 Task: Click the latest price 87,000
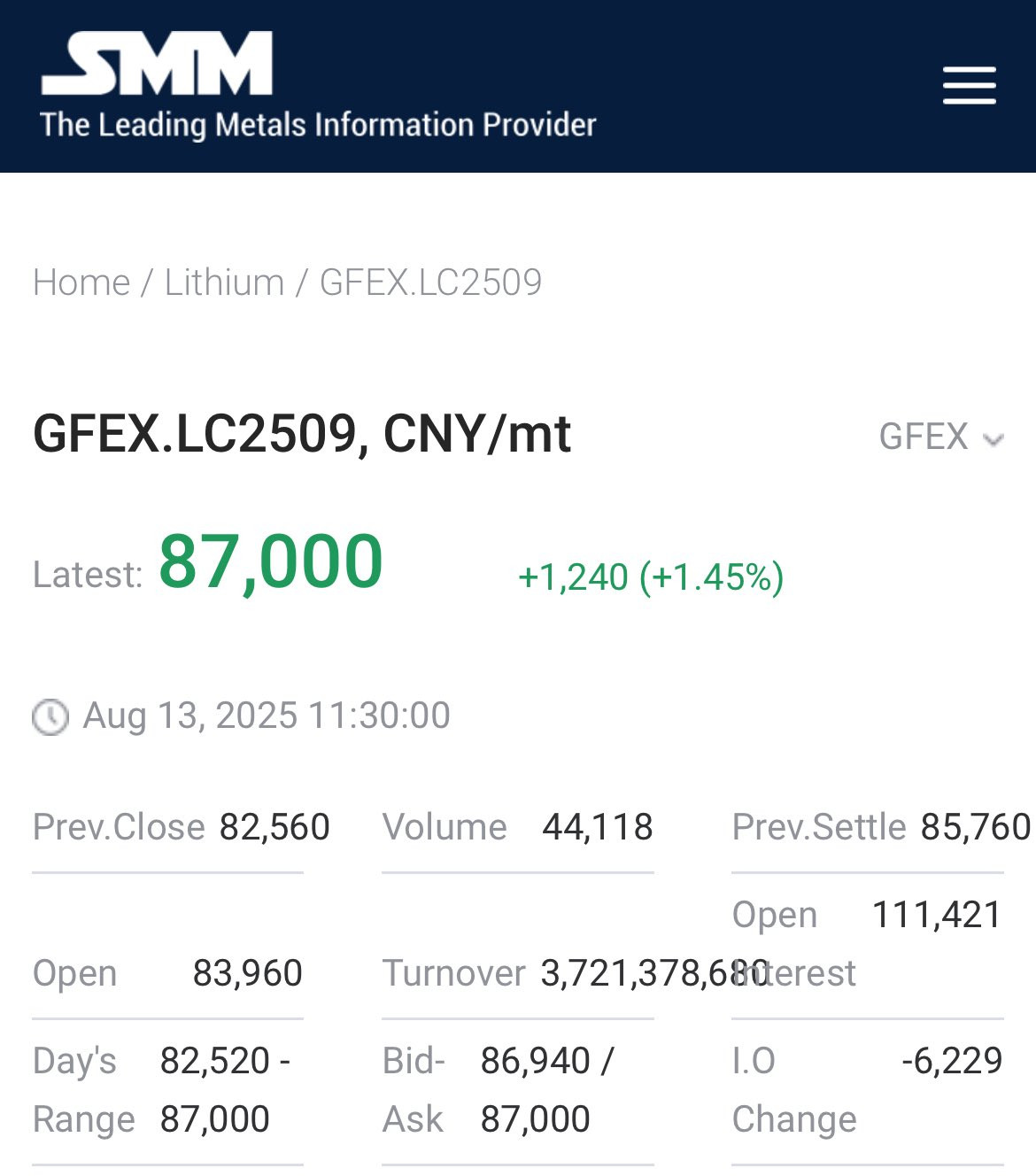[x=271, y=561]
